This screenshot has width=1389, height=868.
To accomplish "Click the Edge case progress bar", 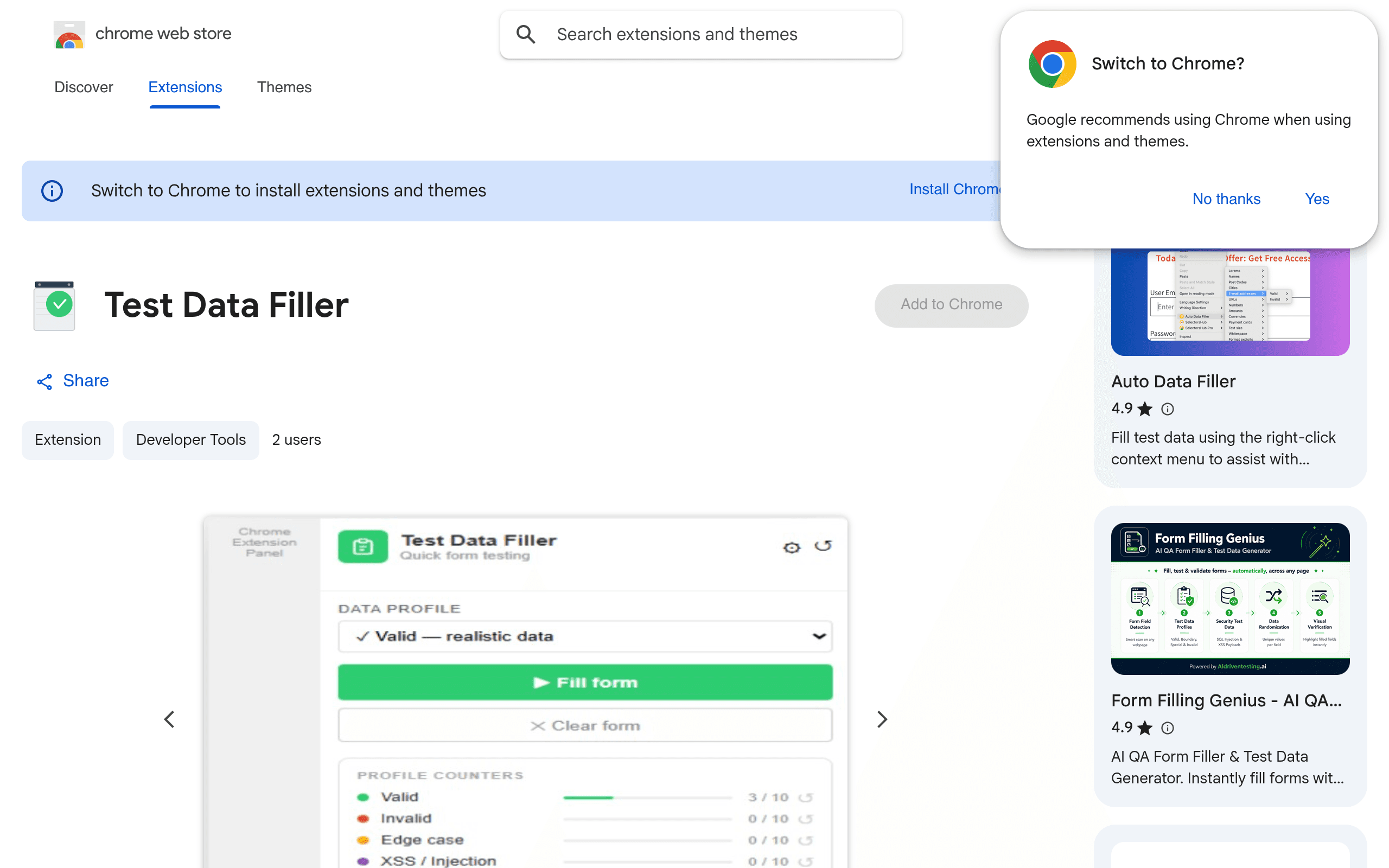I will [647, 840].
